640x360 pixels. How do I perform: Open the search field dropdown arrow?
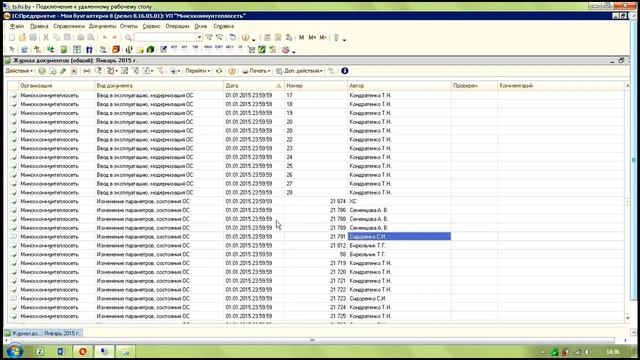[200, 38]
